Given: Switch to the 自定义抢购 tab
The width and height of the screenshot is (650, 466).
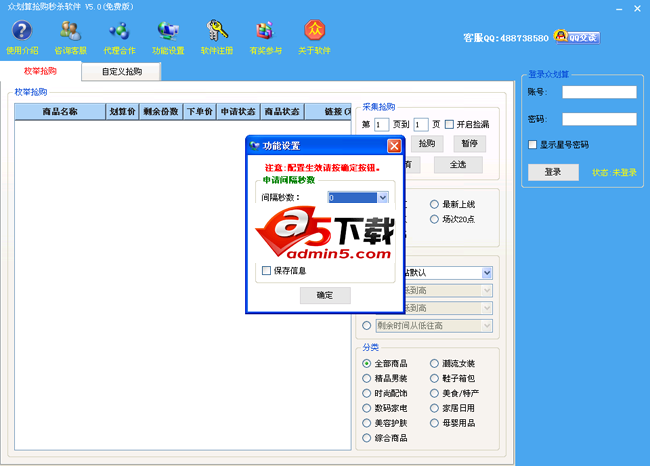Looking at the screenshot, I should (121, 72).
